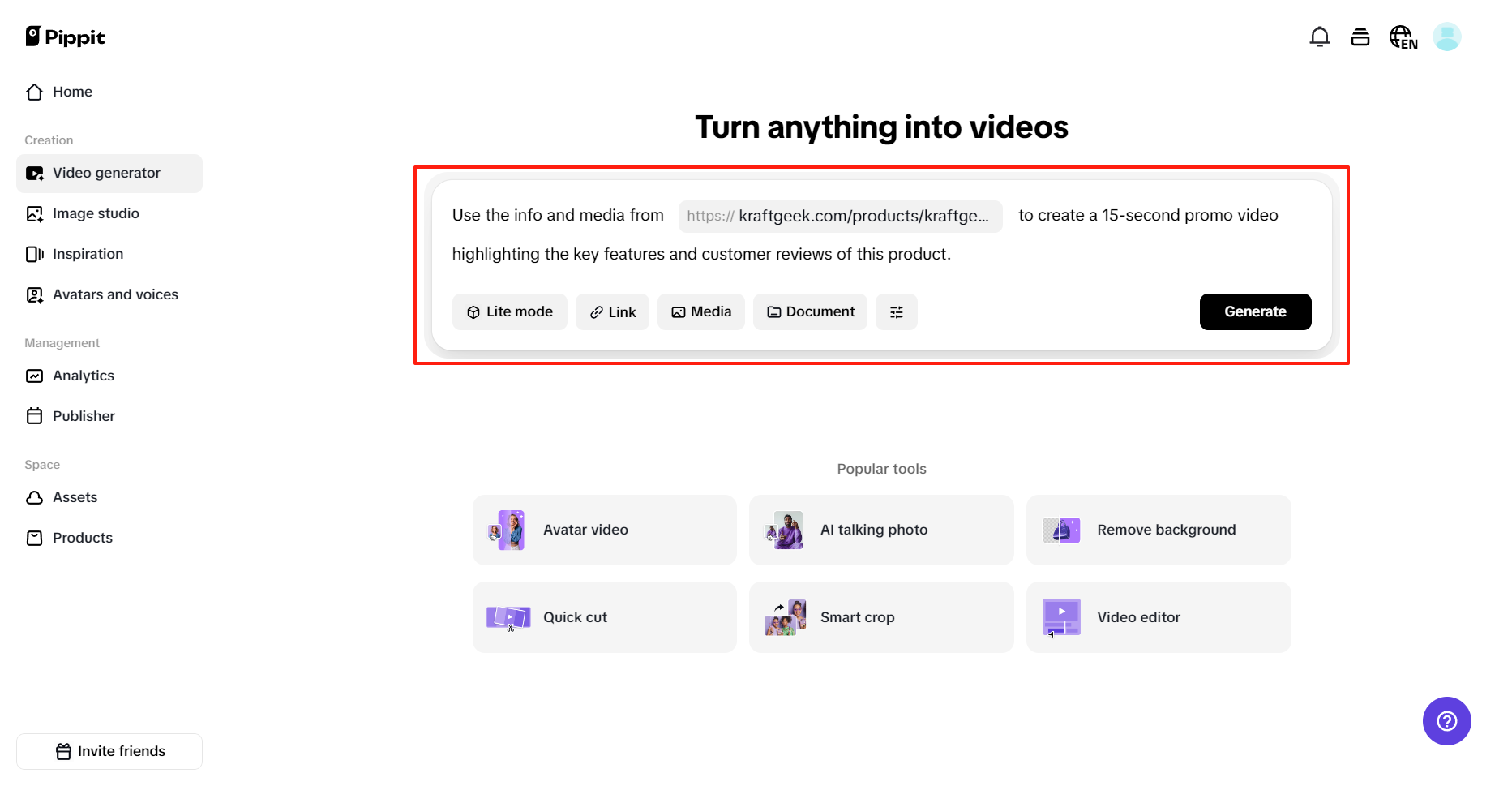The height and width of the screenshot is (786, 1512).
Task: Open the generation settings sliders panel
Action: 896,311
